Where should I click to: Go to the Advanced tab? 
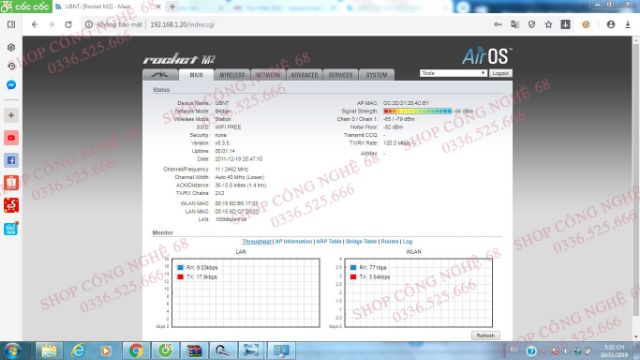pos(304,75)
